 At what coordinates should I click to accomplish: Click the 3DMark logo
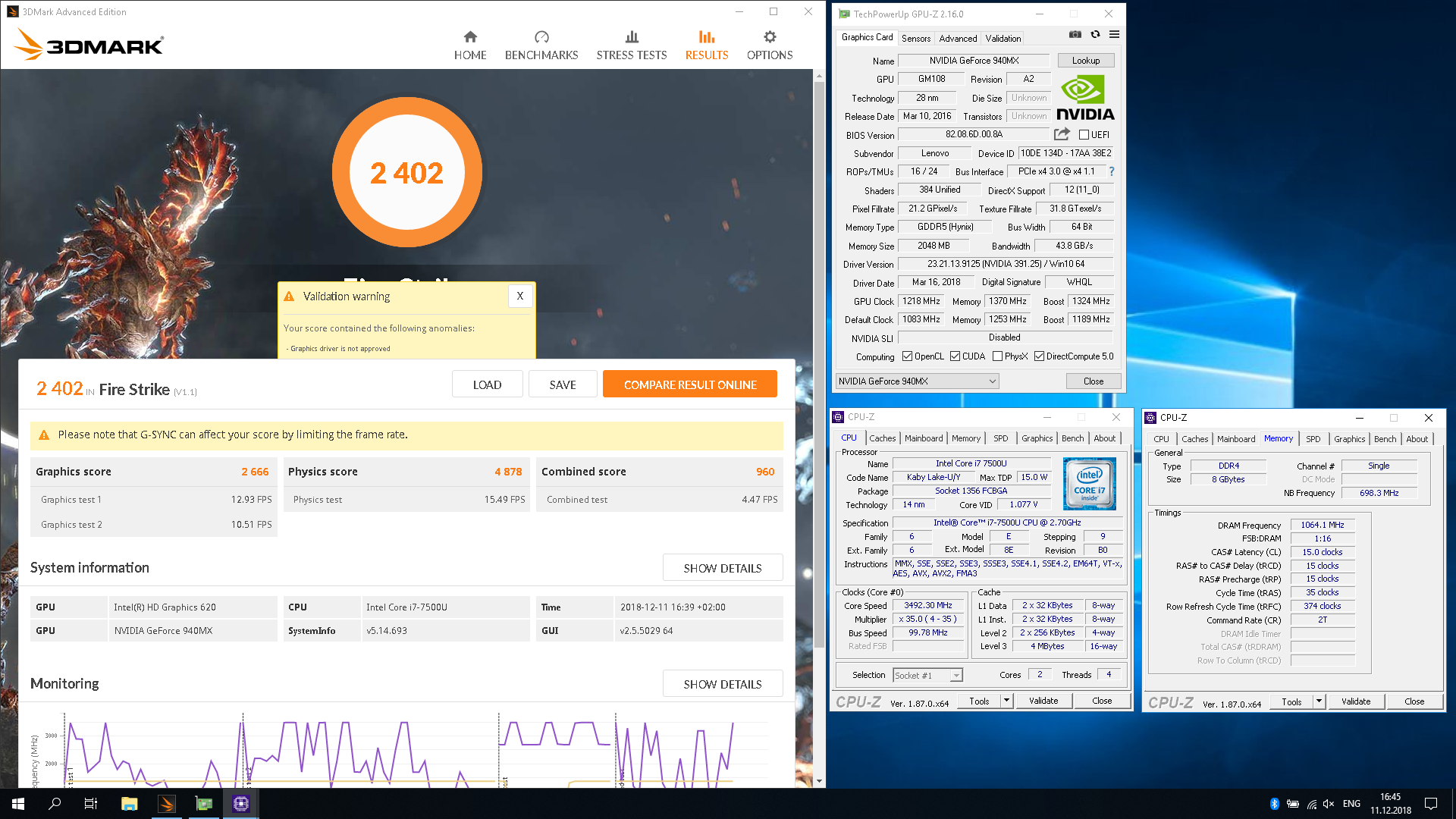pos(89,45)
